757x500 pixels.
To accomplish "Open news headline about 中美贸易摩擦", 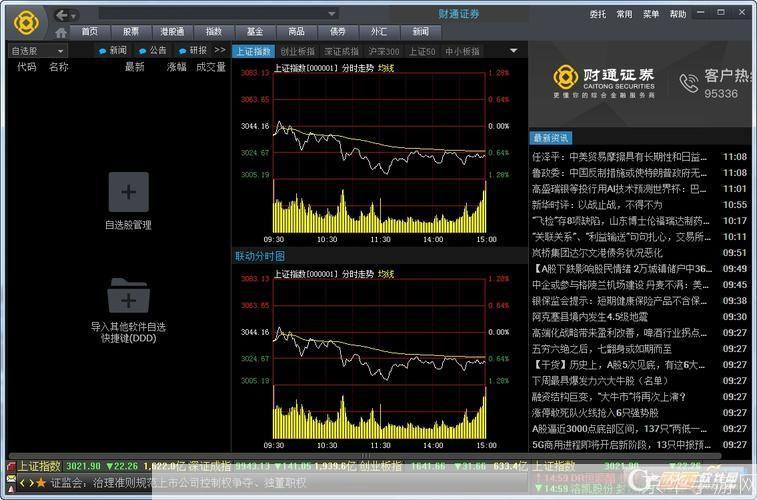I will tap(634, 157).
